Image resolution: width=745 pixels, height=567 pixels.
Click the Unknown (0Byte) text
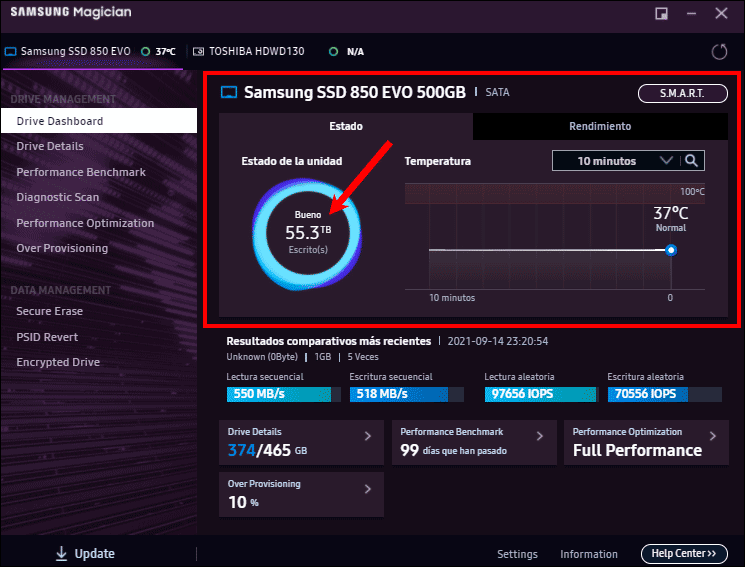point(262,357)
